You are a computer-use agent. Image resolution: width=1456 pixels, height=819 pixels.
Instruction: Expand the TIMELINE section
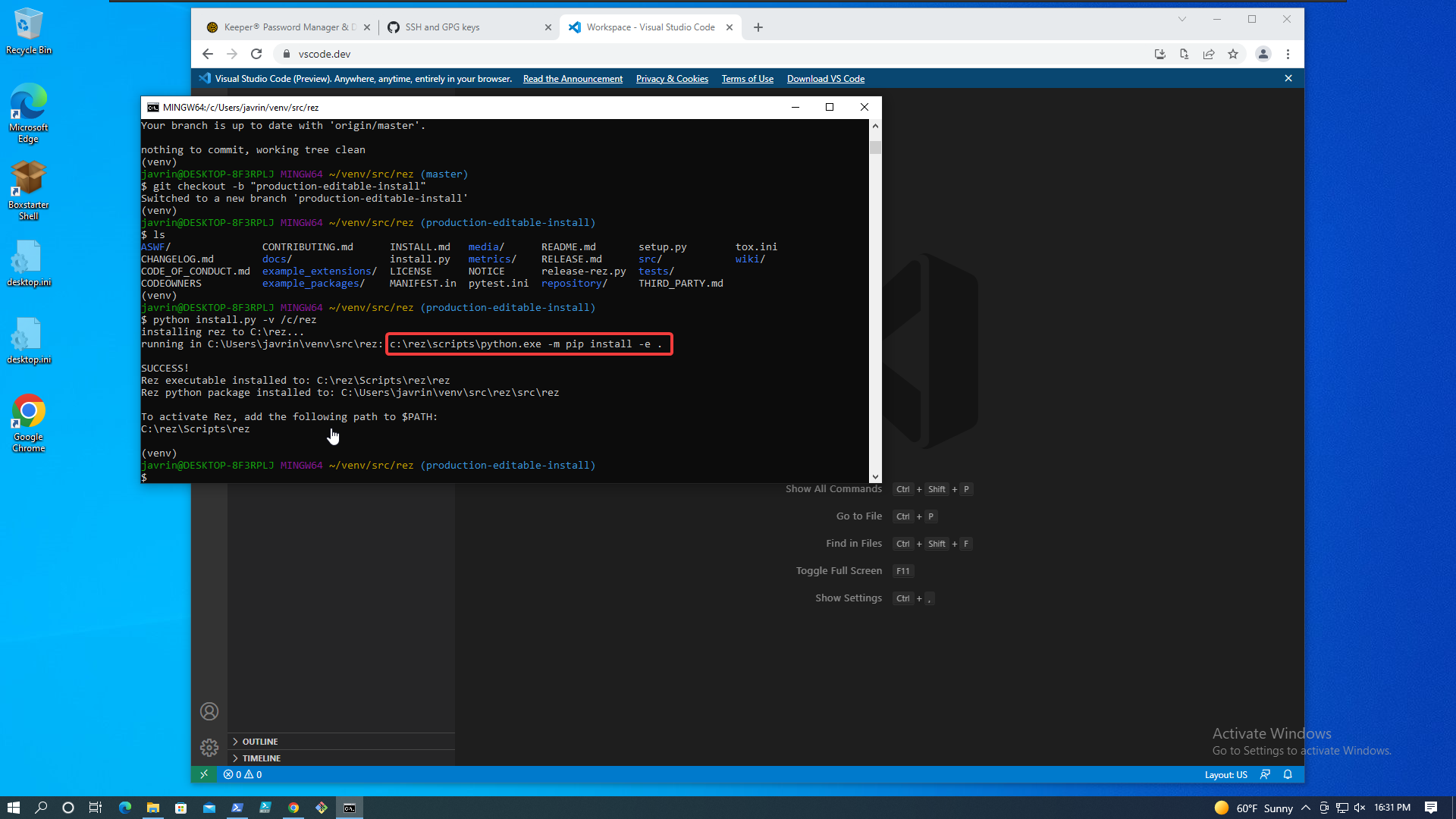261,758
